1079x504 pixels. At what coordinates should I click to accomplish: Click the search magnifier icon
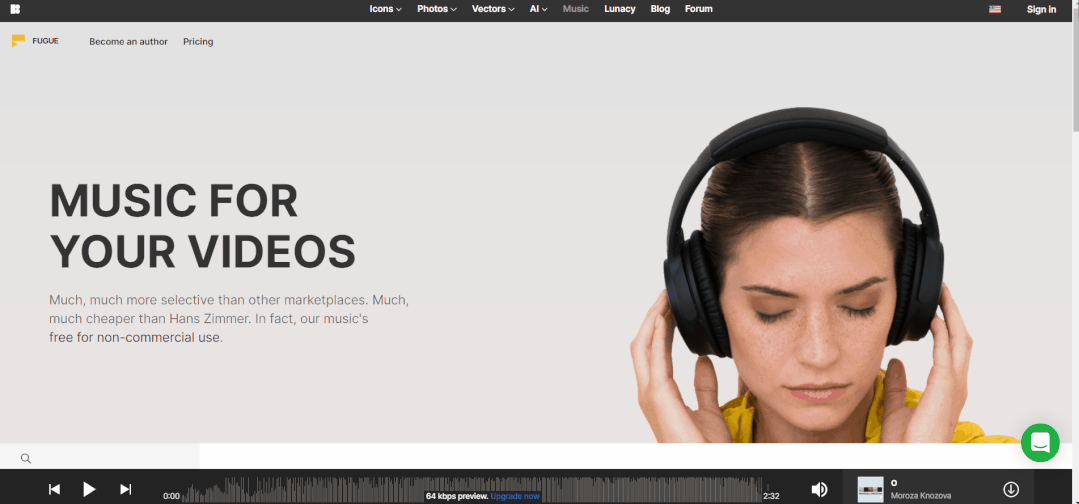point(26,459)
